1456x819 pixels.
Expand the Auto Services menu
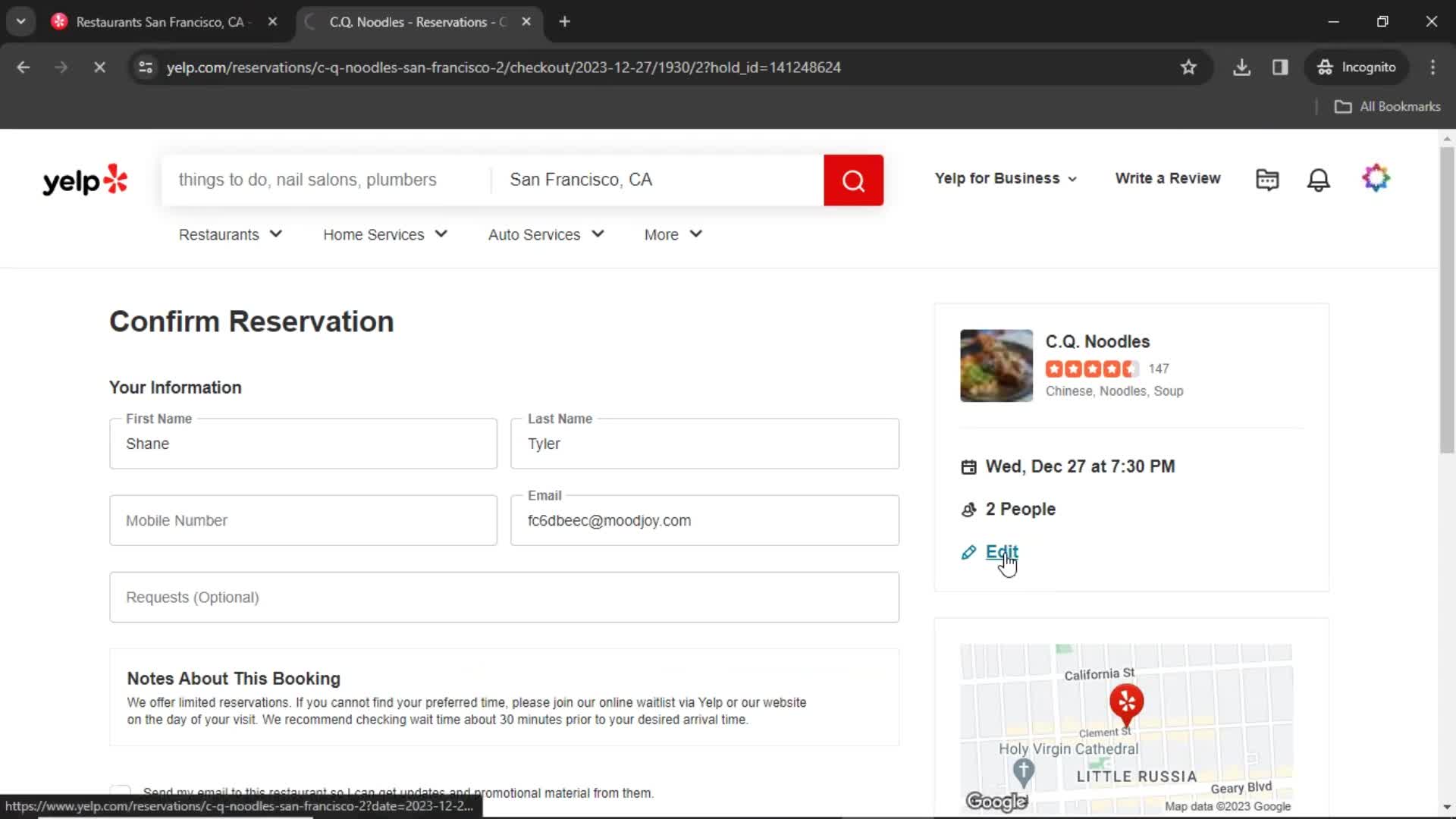point(546,235)
